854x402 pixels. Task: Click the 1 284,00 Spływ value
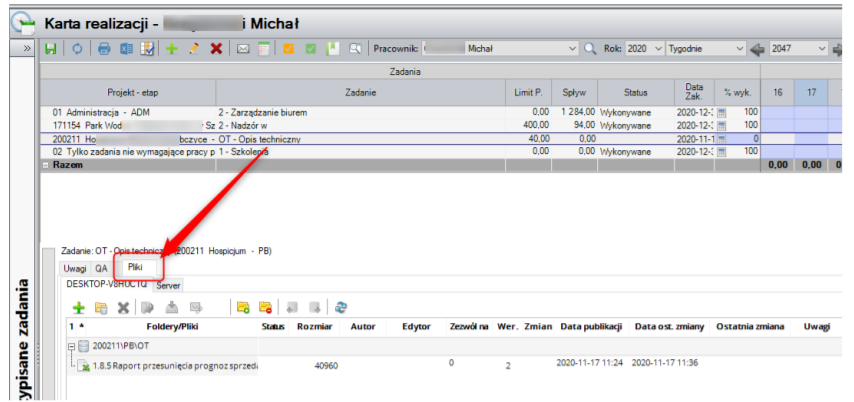[x=579, y=113]
